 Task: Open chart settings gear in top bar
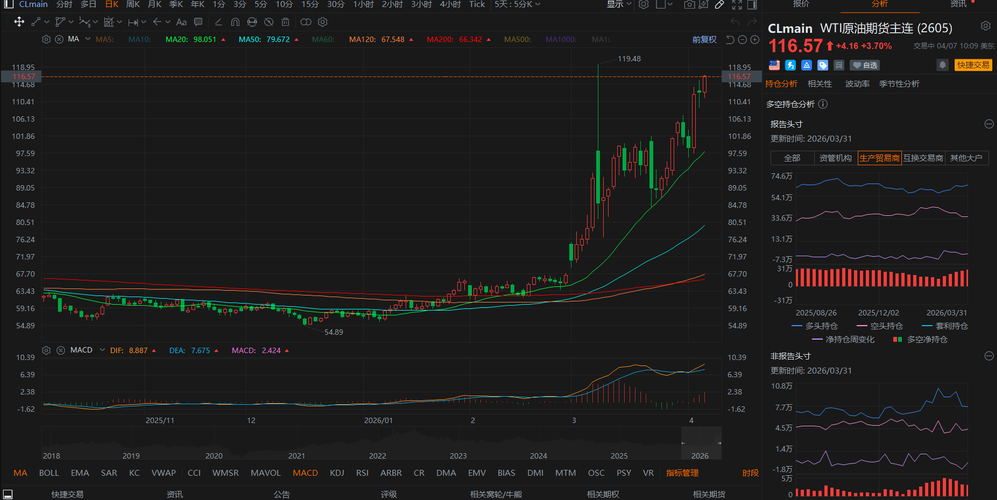(643, 4)
